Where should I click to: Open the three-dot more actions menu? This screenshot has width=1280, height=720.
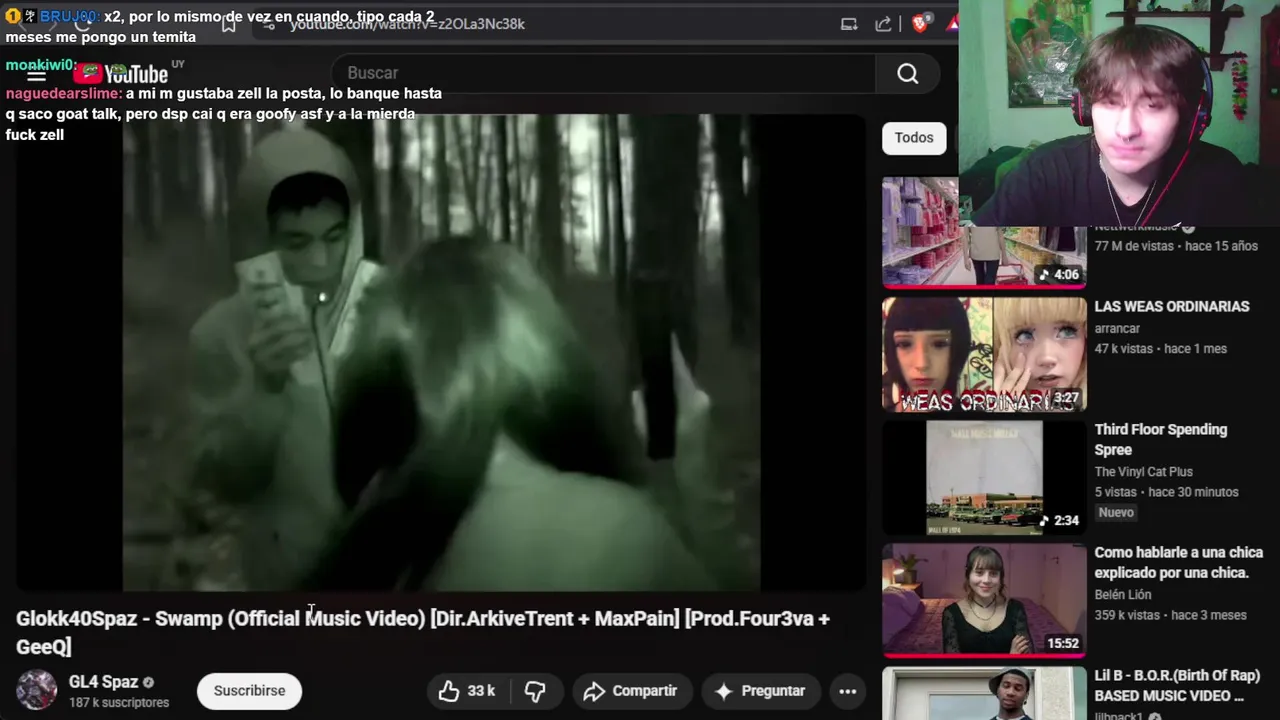[847, 691]
